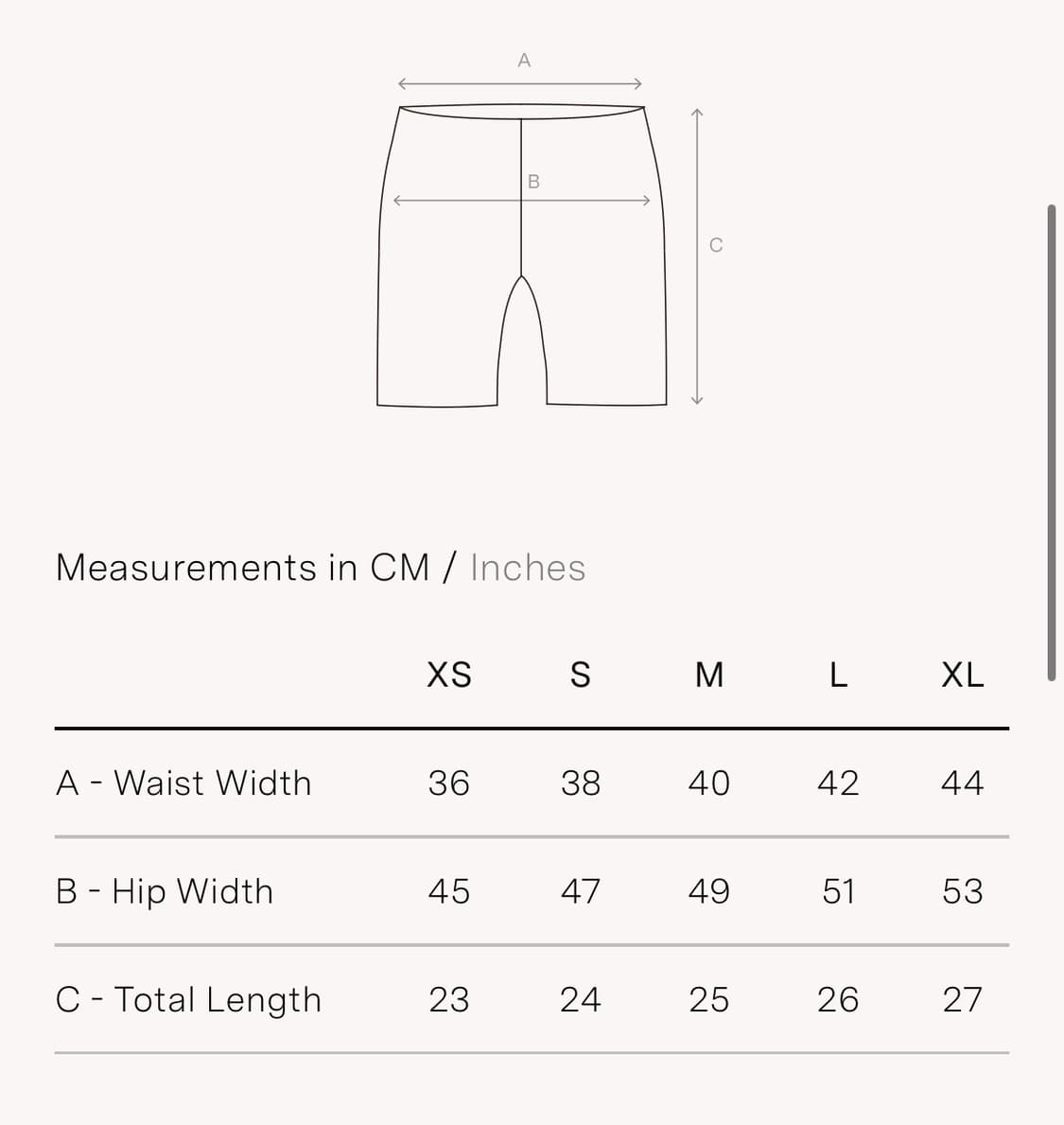Click the S size column header
The width and height of the screenshot is (1064, 1125).
coord(581,676)
